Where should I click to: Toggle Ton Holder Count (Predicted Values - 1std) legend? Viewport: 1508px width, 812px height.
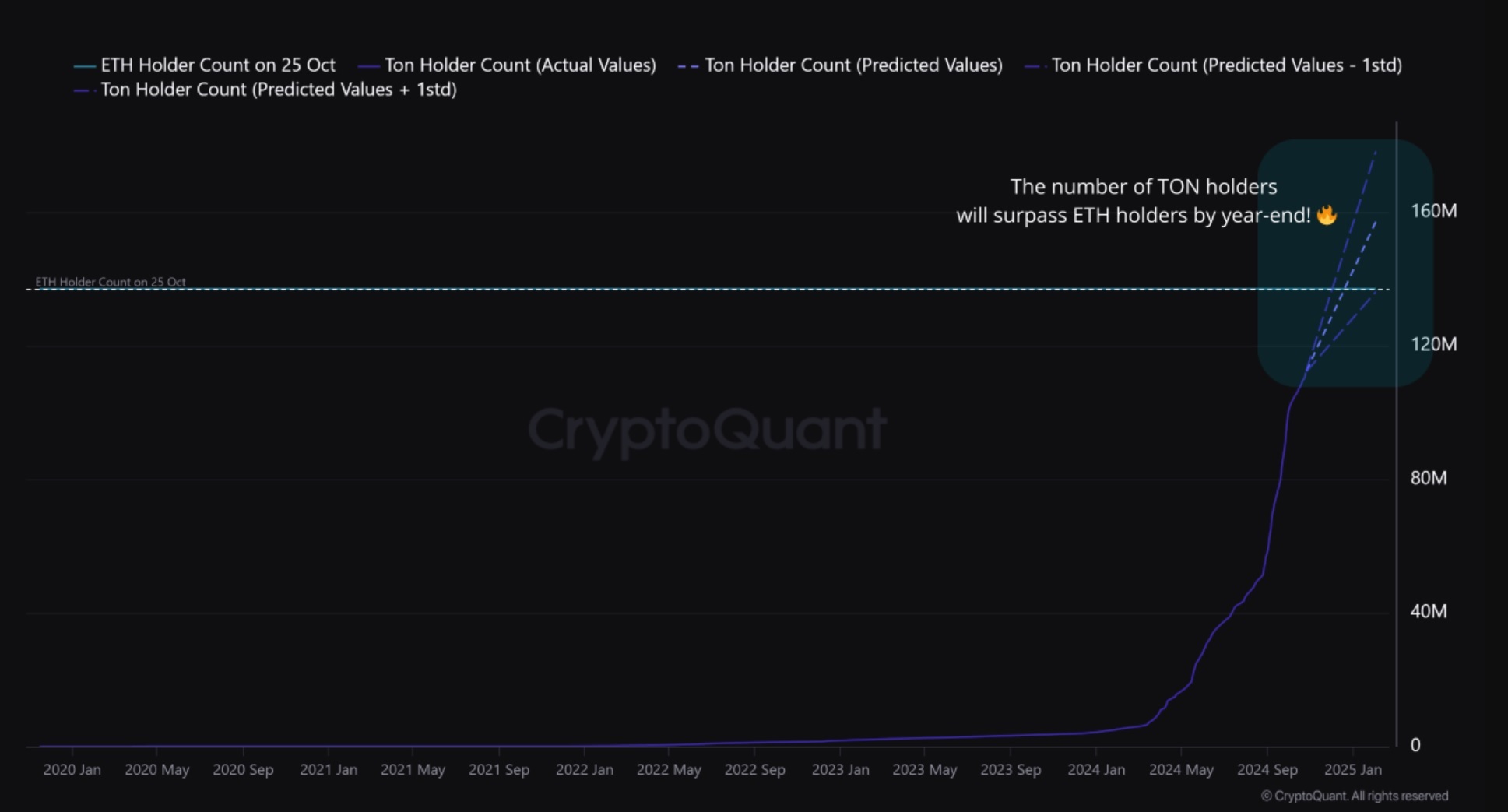point(1214,65)
